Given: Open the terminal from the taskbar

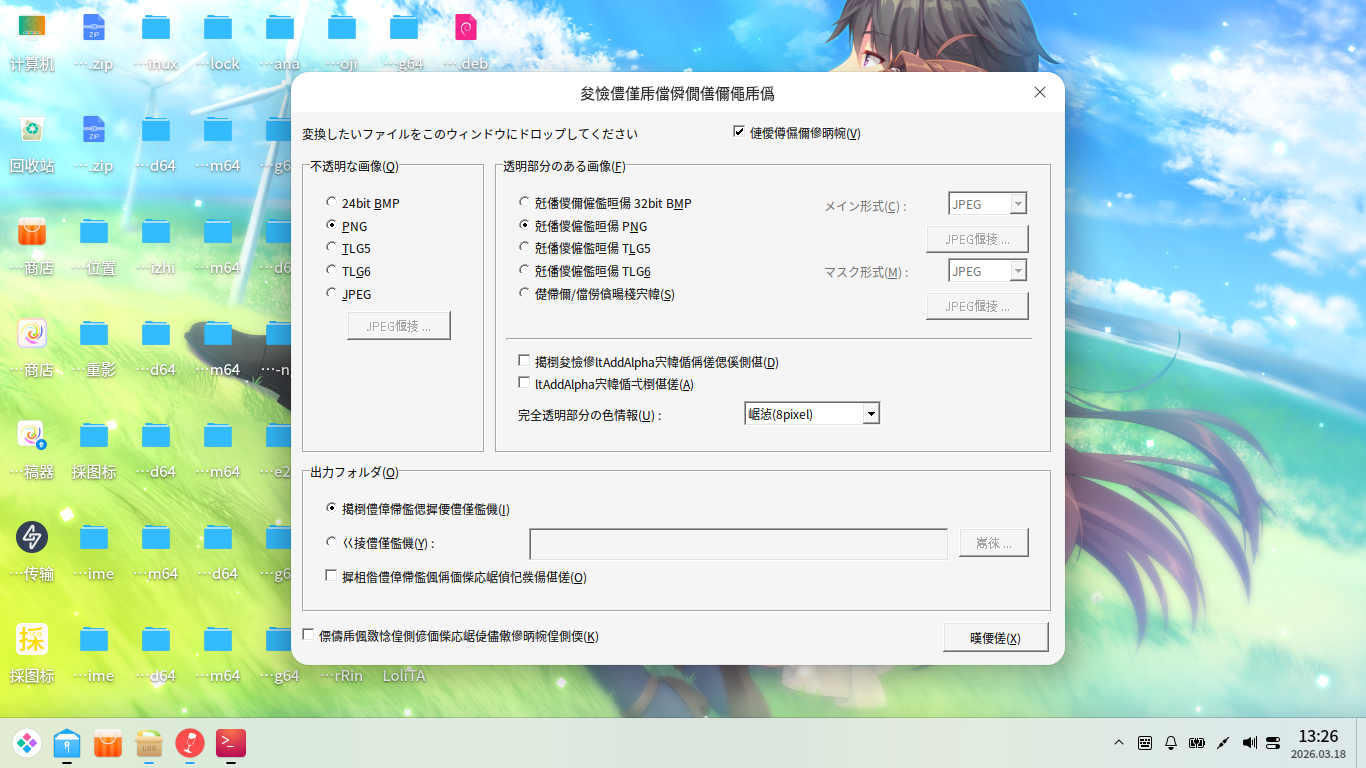Looking at the screenshot, I should 230,743.
